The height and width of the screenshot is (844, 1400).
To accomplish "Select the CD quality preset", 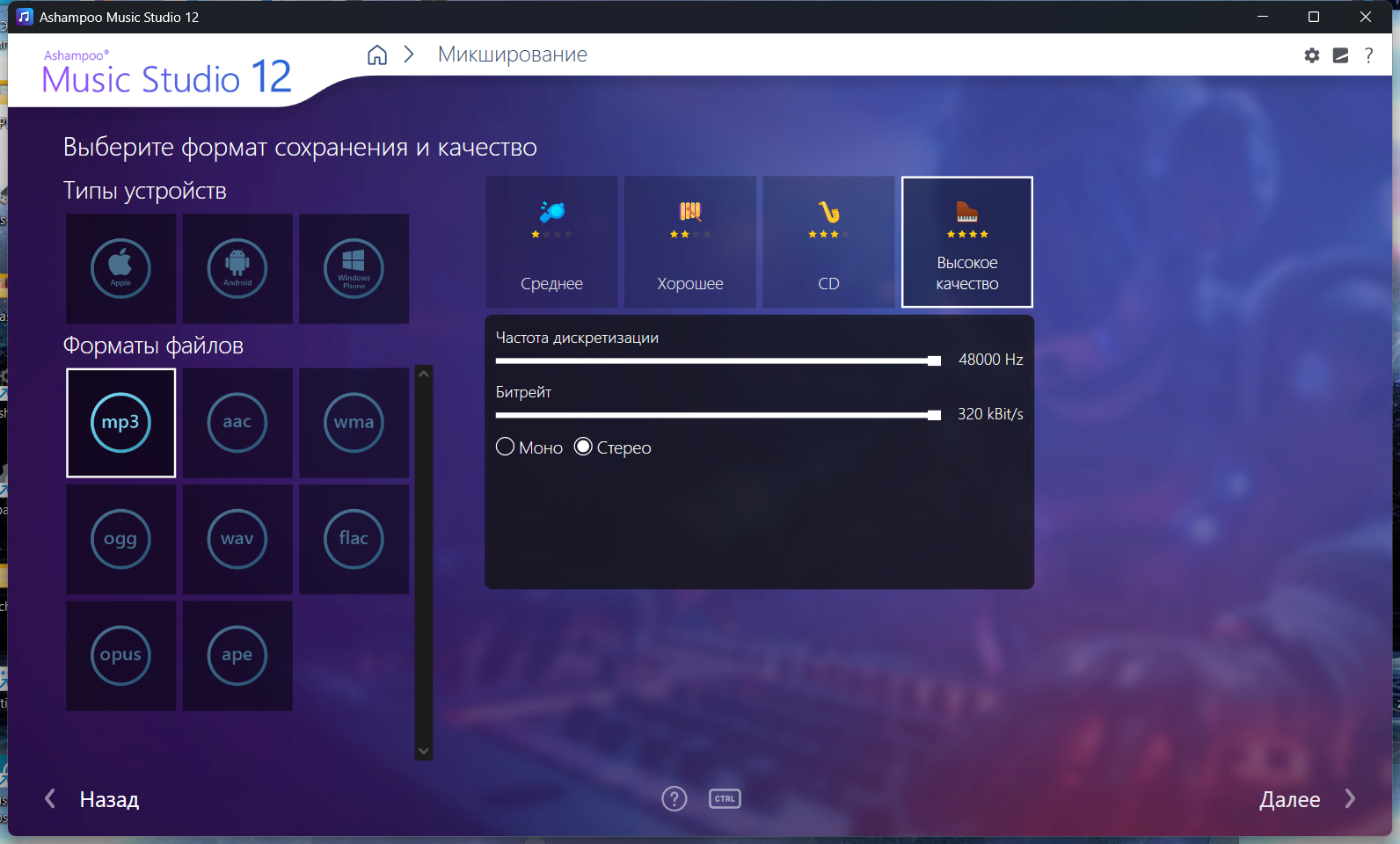I will pyautogui.click(x=828, y=242).
